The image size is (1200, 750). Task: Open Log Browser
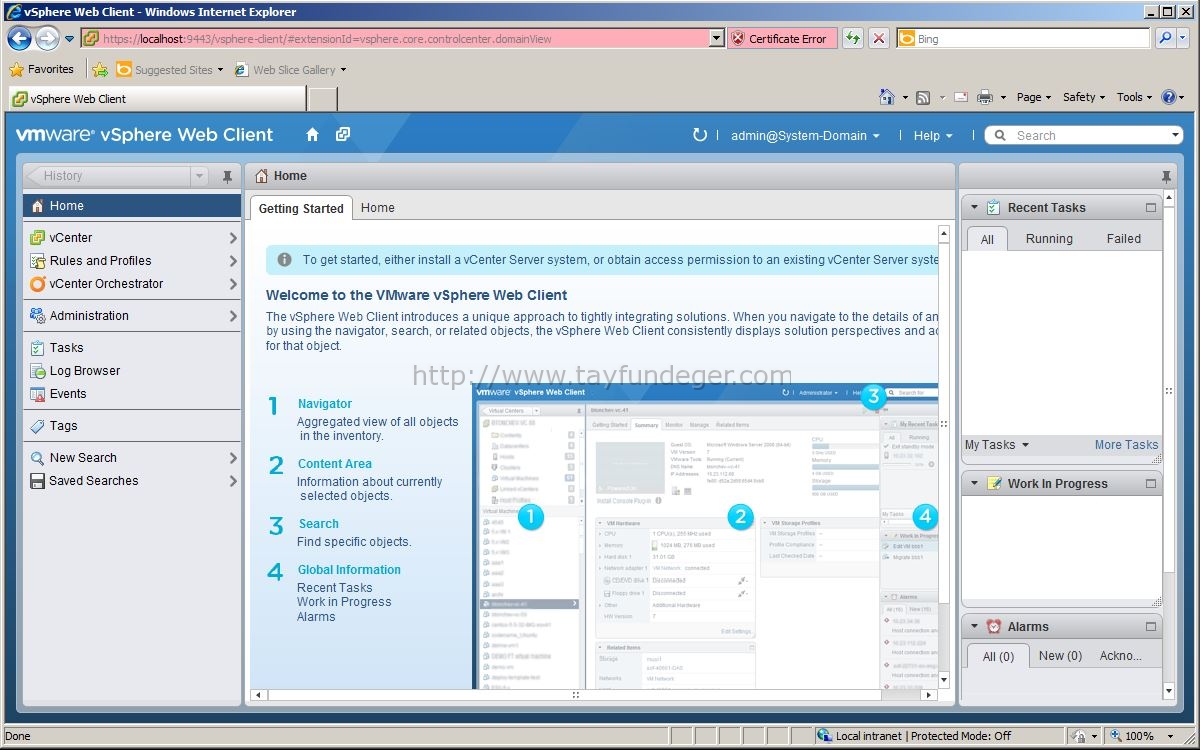[x=132, y=371]
